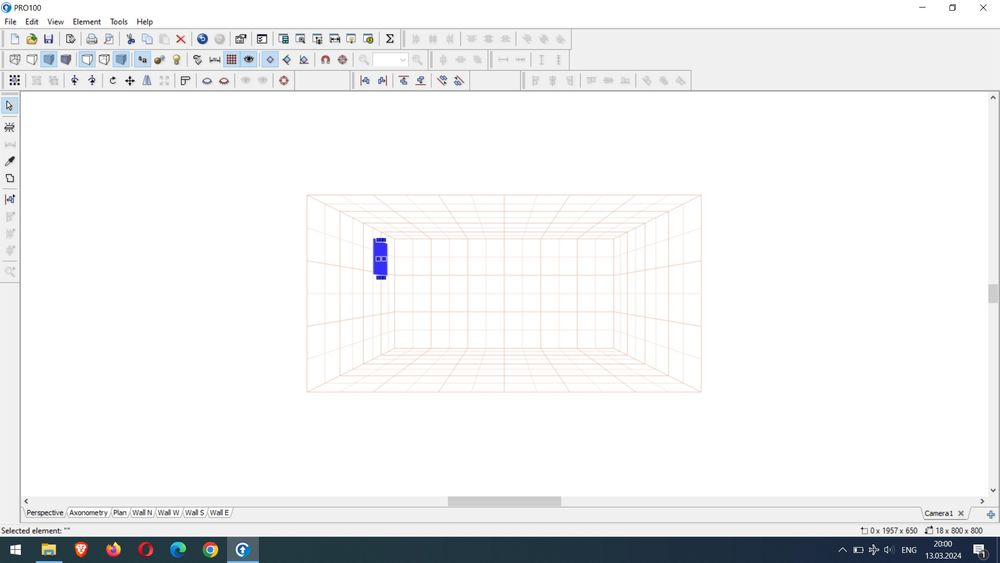Screen dimensions: 1000x563
Task: Click the horizontal scrollbar thumb
Action: (x=504, y=502)
